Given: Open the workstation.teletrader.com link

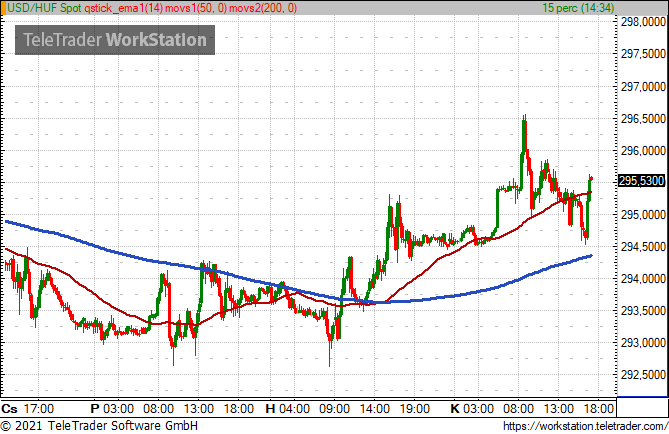Looking at the screenshot, I should [x=585, y=426].
